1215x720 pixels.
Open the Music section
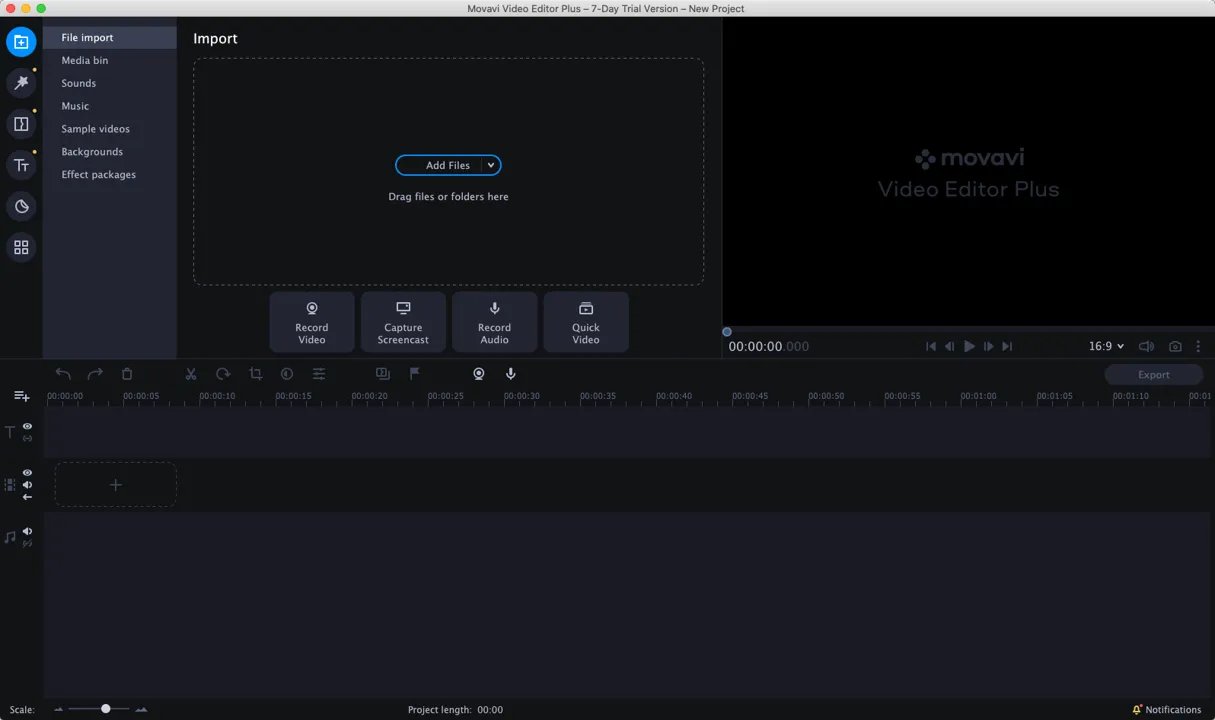tap(110, 106)
